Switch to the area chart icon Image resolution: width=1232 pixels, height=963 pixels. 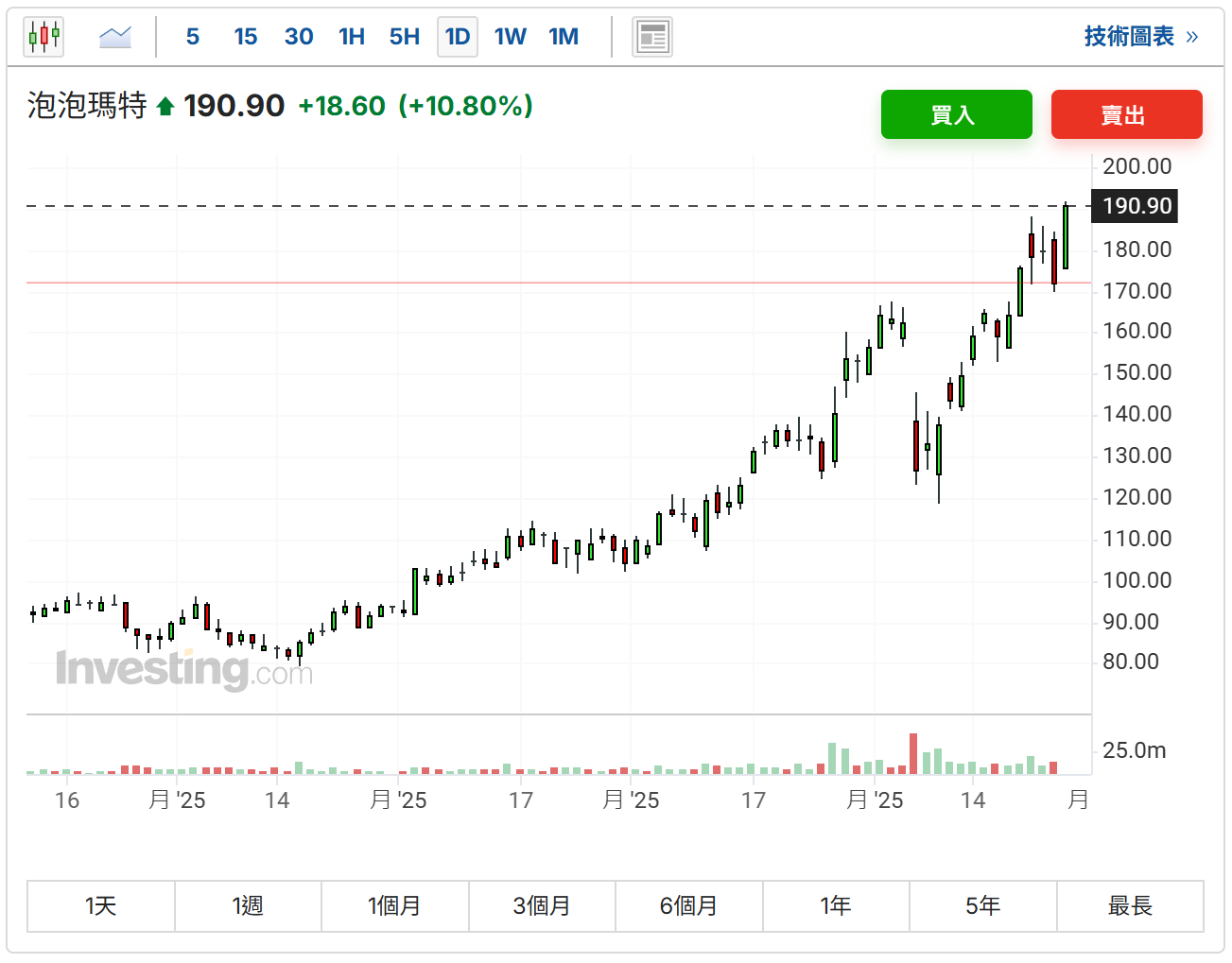pyautogui.click(x=115, y=37)
